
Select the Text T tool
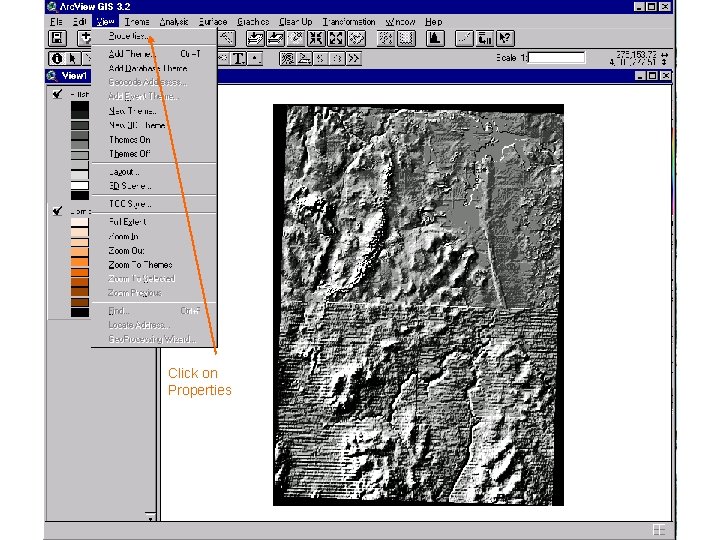point(239,58)
